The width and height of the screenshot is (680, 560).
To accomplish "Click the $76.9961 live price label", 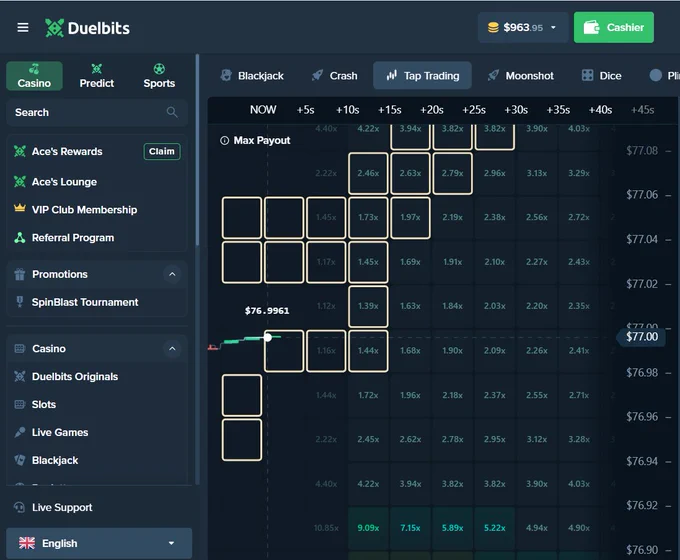I will [x=267, y=311].
